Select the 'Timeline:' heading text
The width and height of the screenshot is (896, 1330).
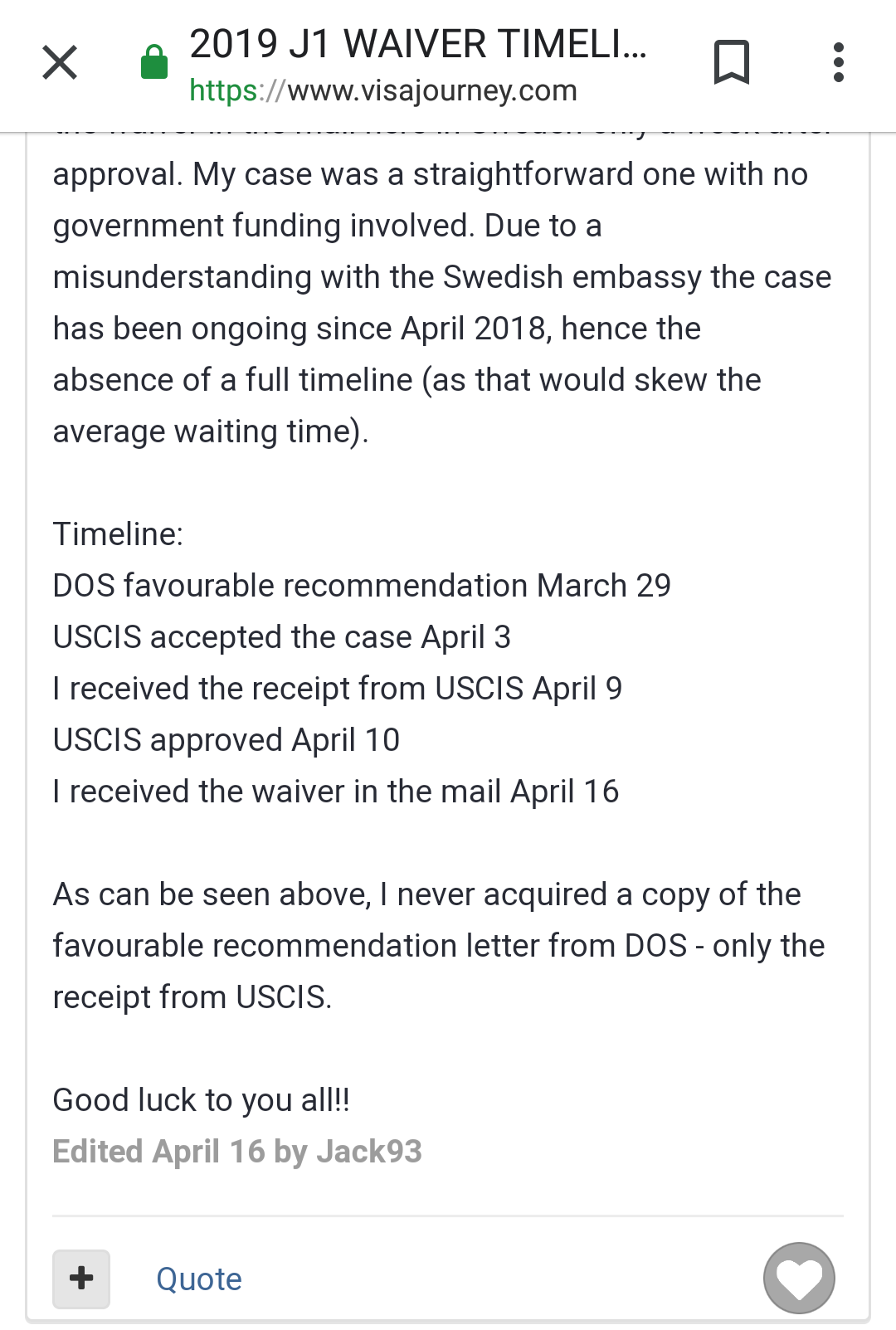point(118,534)
